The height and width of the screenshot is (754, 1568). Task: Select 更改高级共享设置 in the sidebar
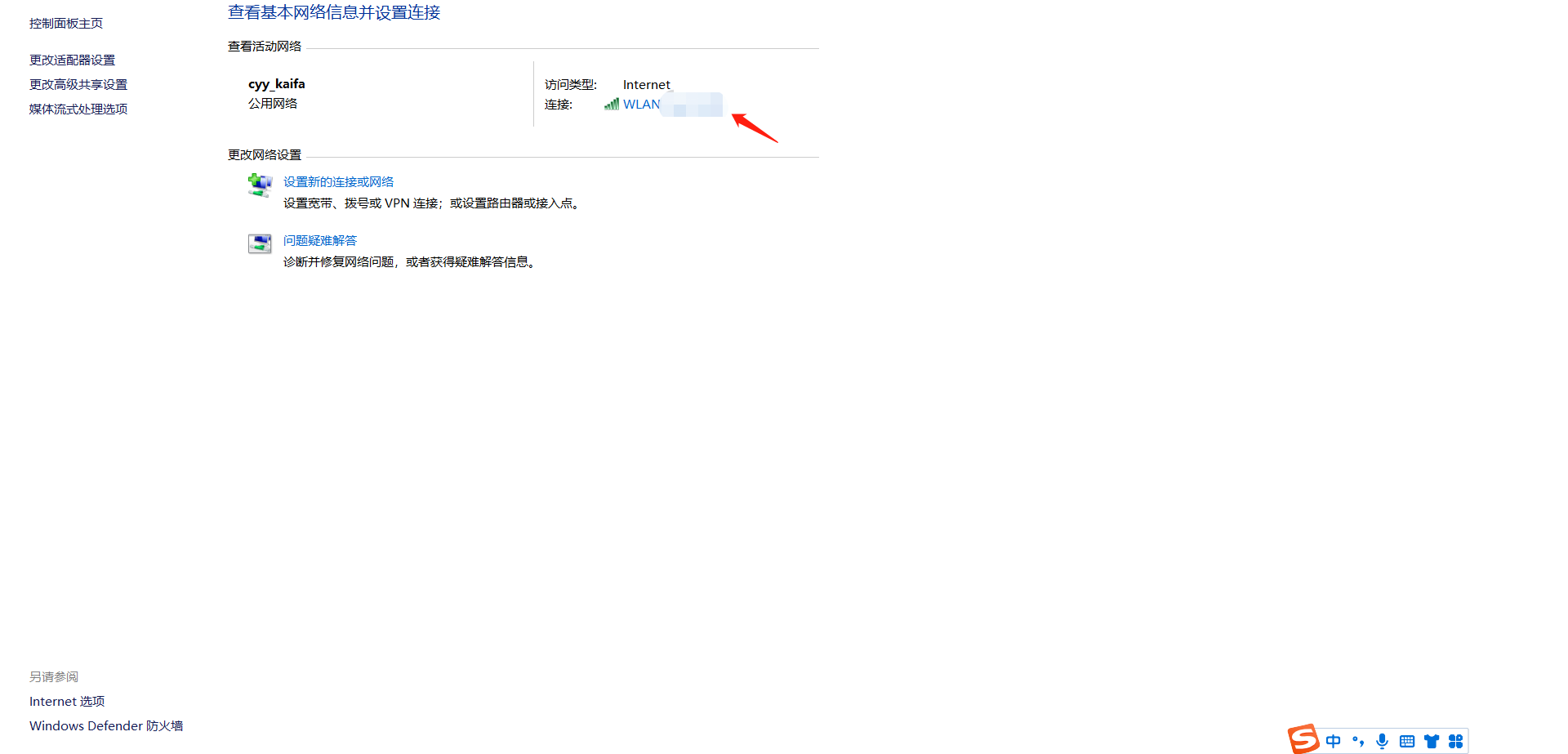pos(78,85)
